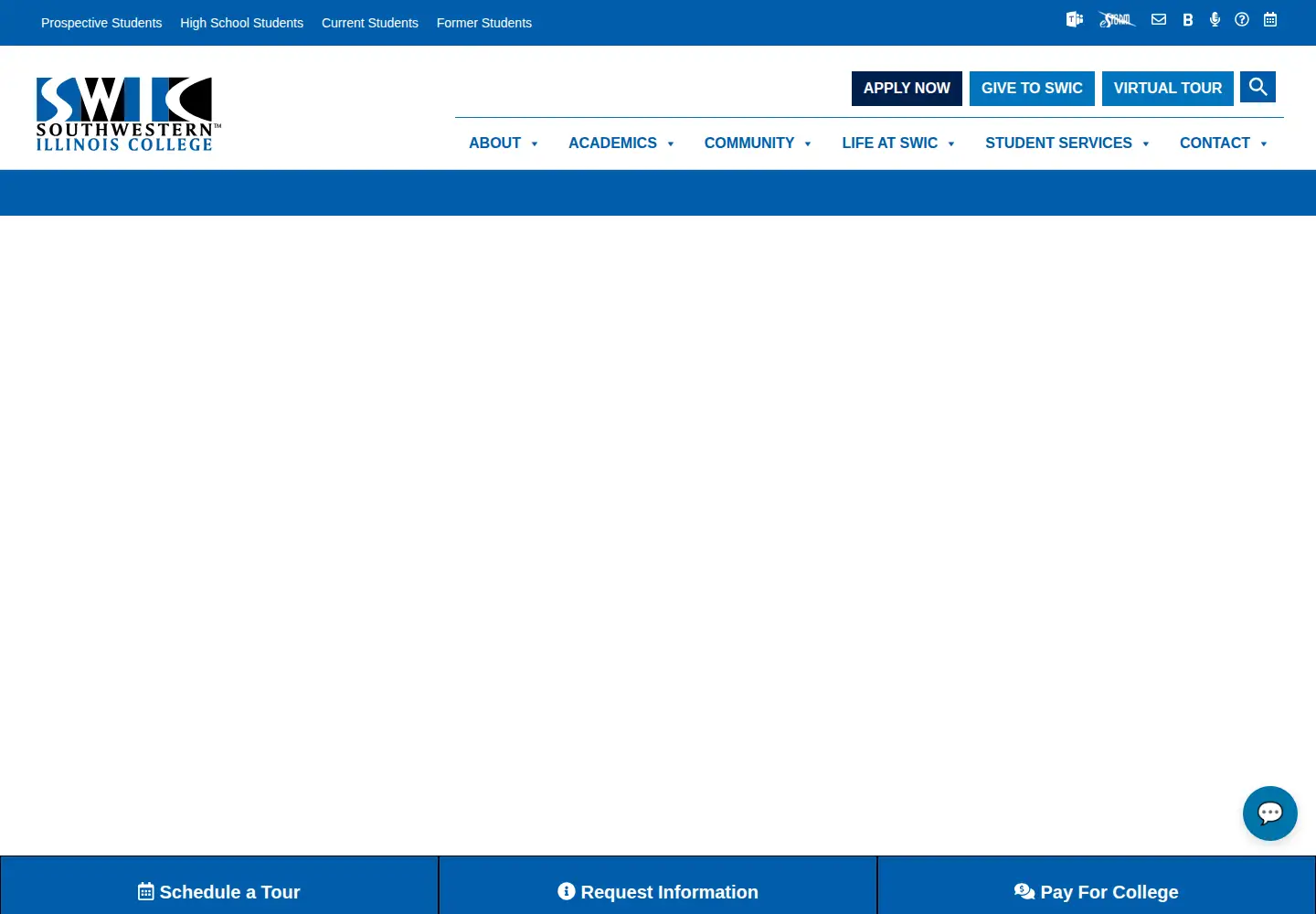The width and height of the screenshot is (1316, 914).
Task: Go to High School Students
Action: click(241, 23)
